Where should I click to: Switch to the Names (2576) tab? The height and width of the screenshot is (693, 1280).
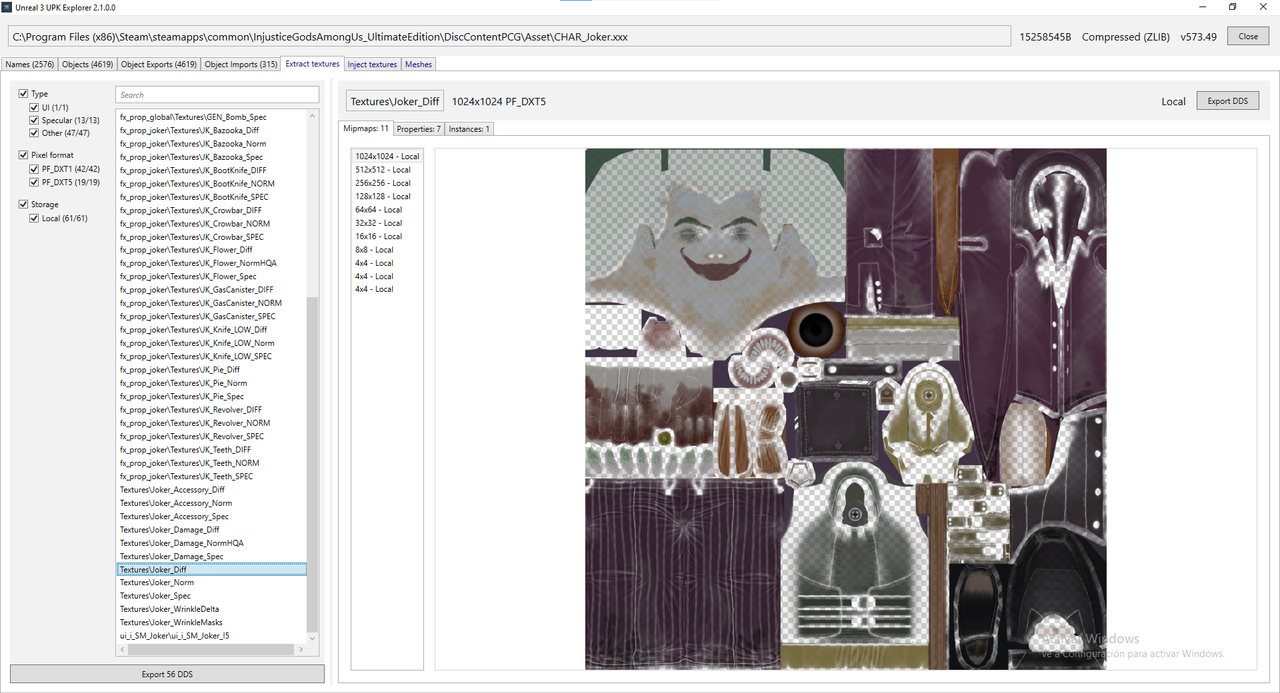click(x=30, y=64)
